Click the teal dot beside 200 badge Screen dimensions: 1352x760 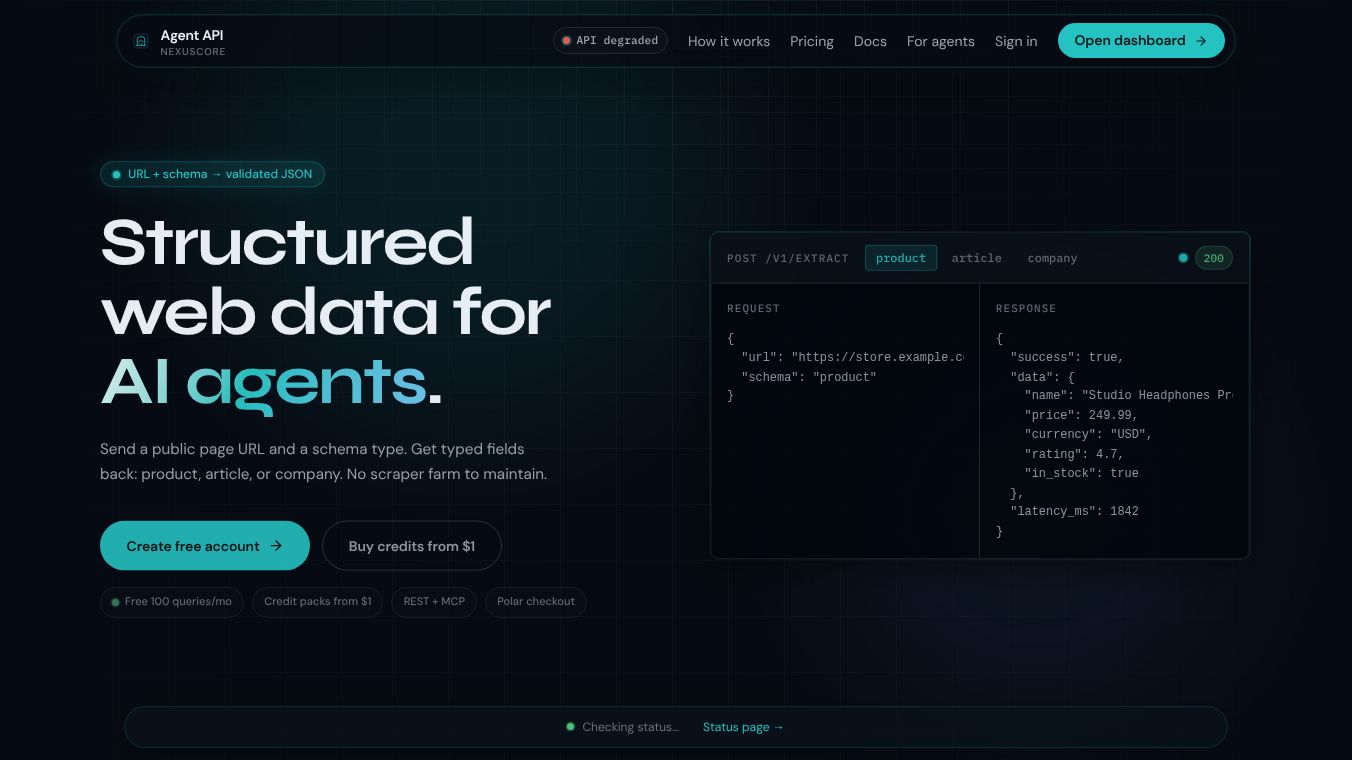pos(1183,258)
